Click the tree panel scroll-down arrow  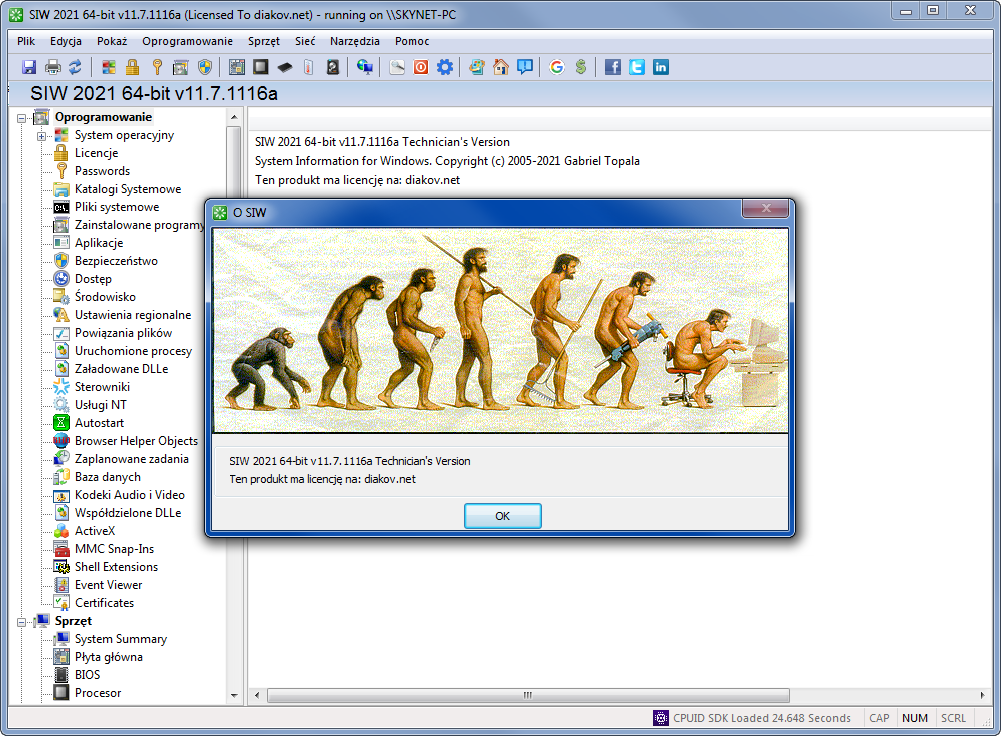[x=234, y=696]
